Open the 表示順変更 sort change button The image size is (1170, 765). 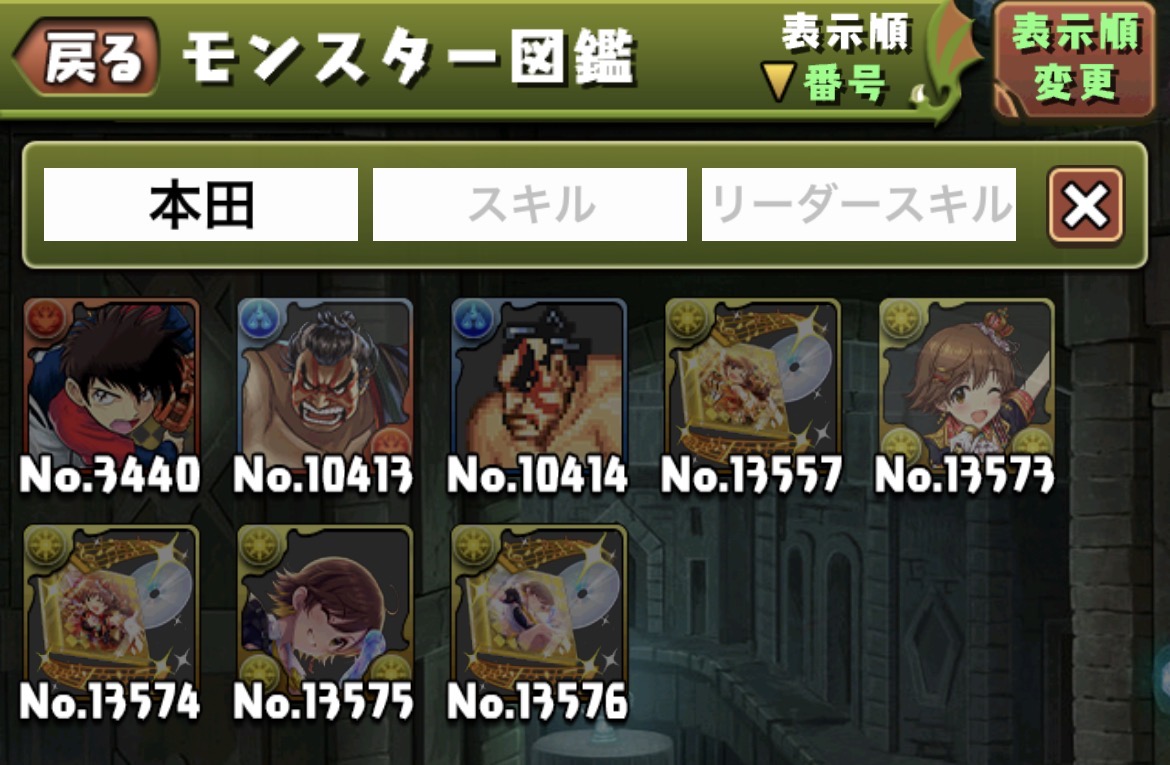coord(1075,58)
